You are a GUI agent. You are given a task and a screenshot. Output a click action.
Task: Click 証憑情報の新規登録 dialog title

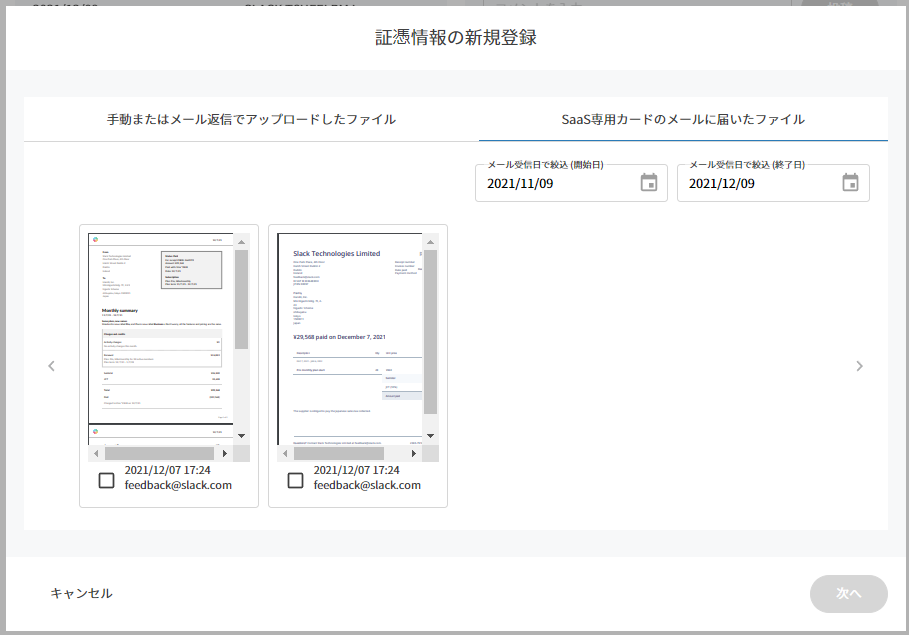(456, 38)
